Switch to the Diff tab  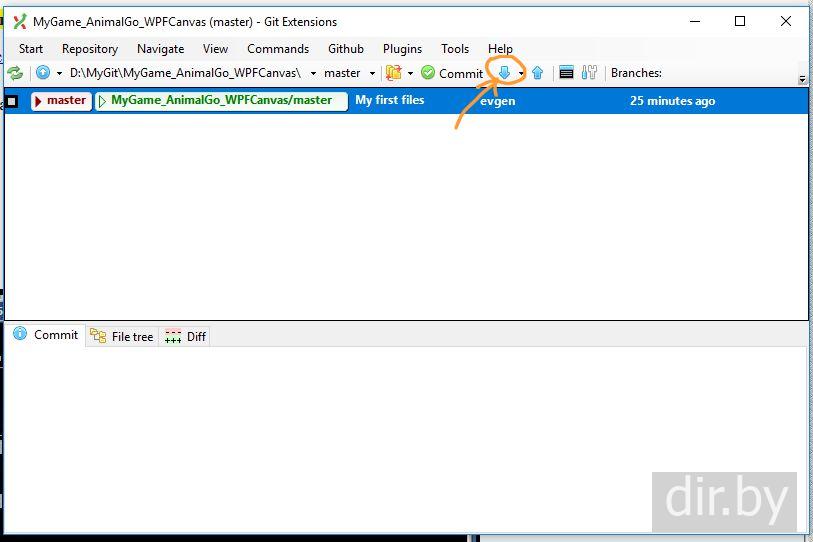[x=185, y=337]
